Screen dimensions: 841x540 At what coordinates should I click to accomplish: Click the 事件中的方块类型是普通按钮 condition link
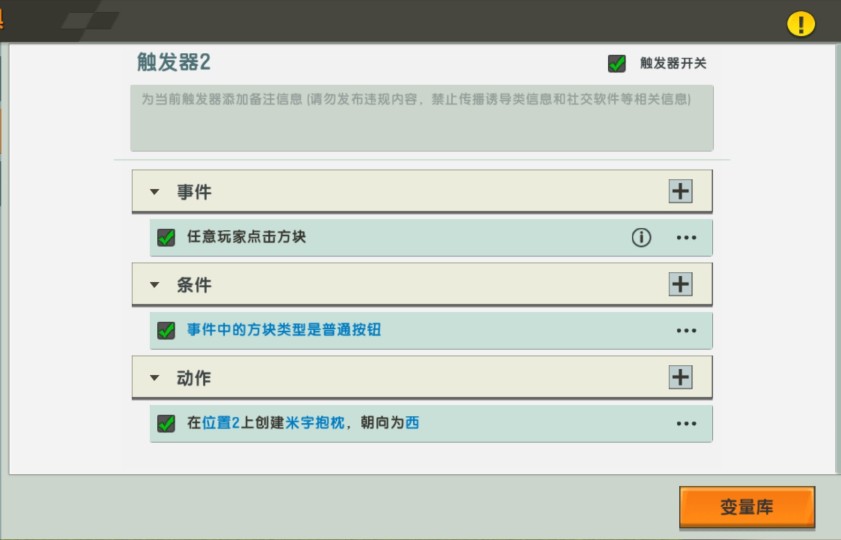tap(284, 329)
